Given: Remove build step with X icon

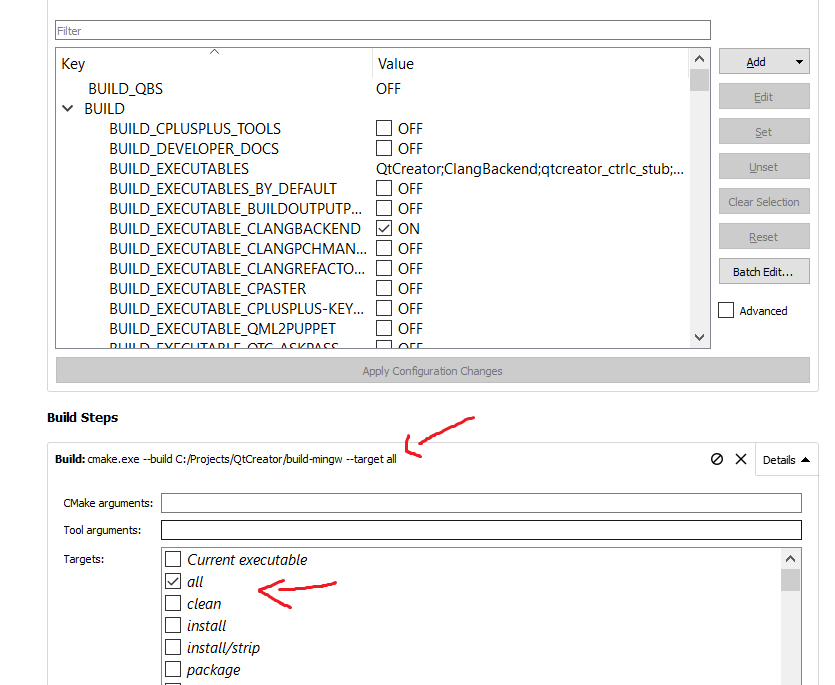Looking at the screenshot, I should coord(741,459).
